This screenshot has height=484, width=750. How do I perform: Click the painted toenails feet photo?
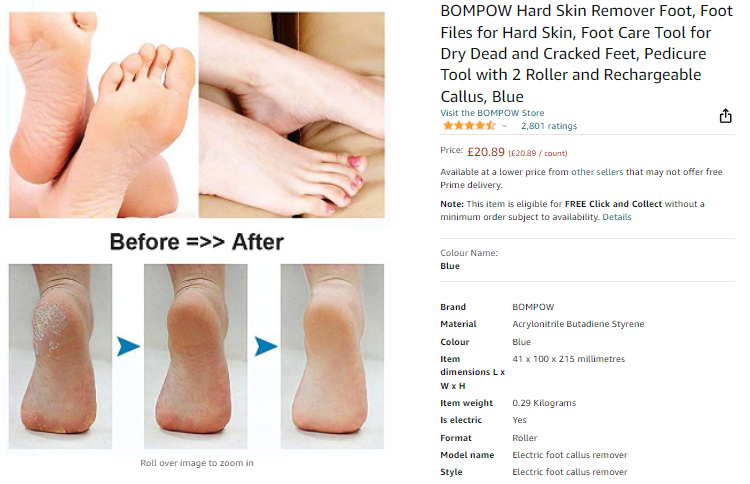pyautogui.click(x=291, y=115)
